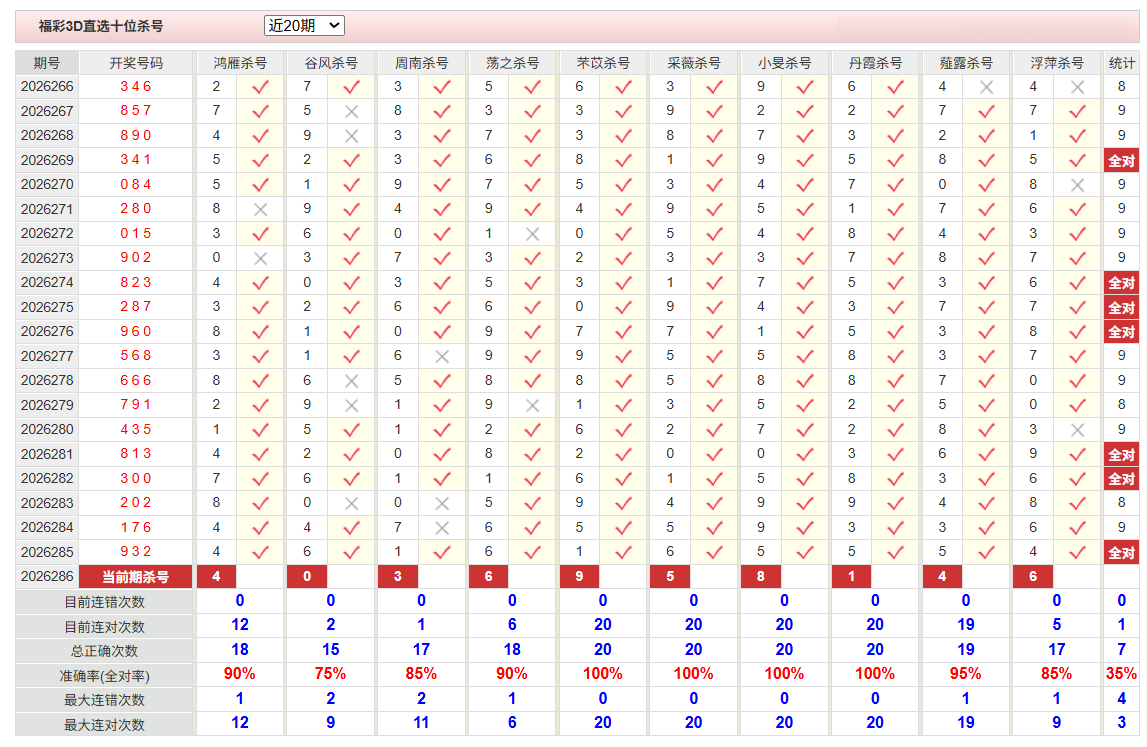Open the 近20期 period dropdown
This screenshot has height=747, width=1147.
pos(304,26)
